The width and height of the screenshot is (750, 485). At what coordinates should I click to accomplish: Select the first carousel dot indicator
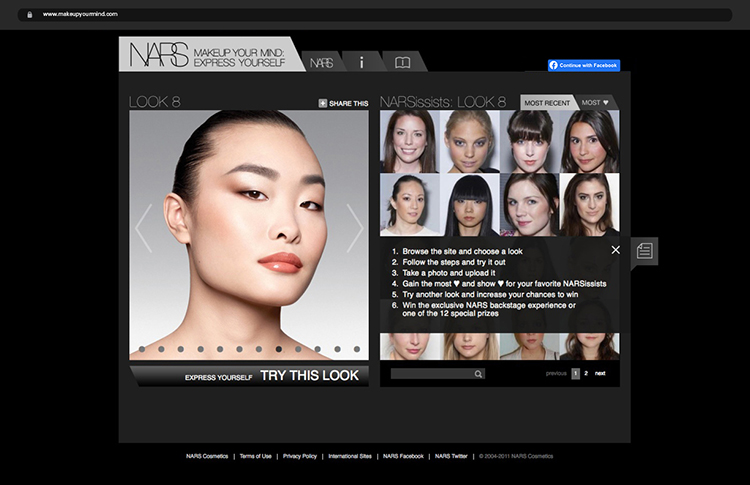coord(141,349)
